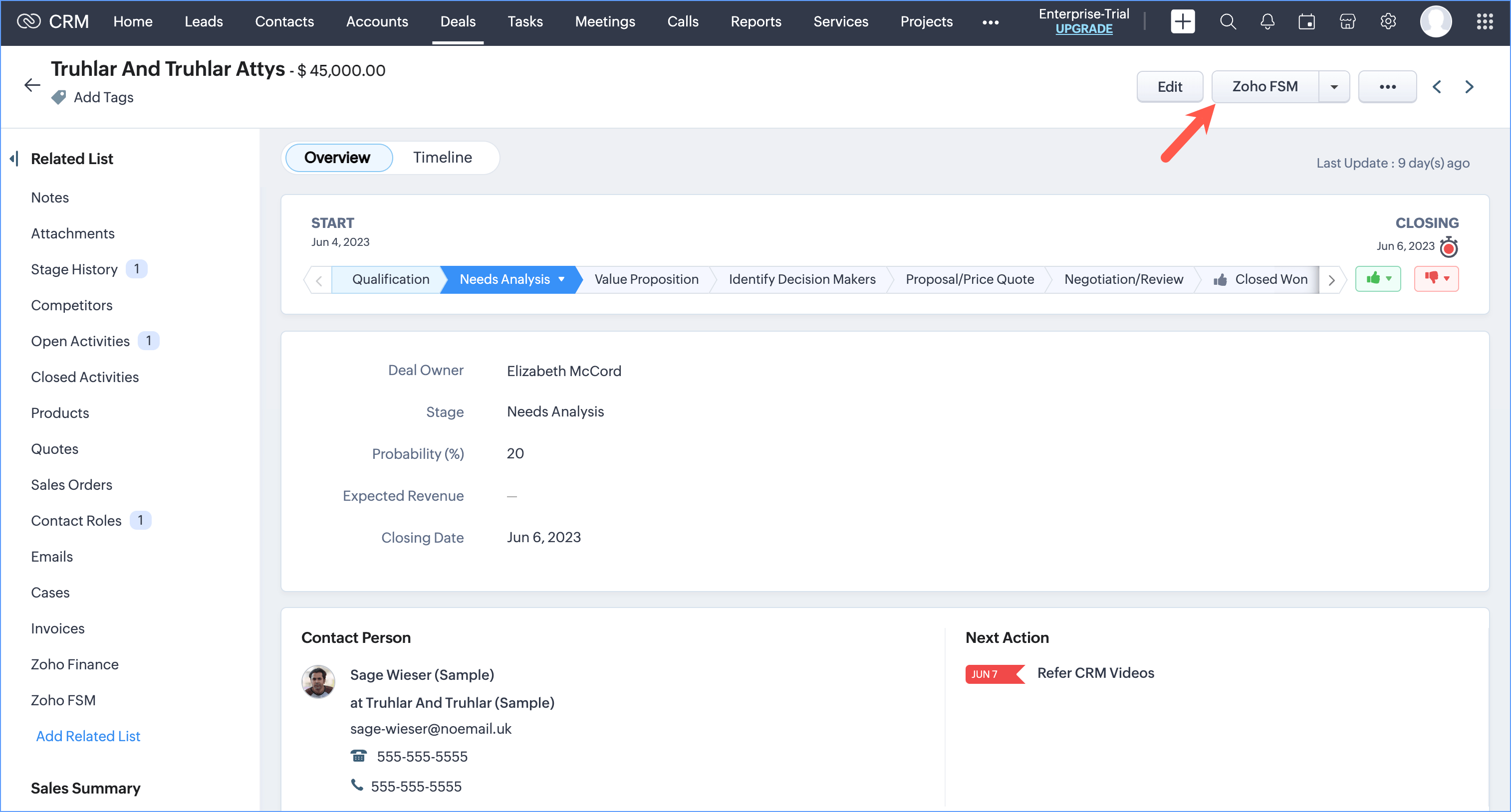Click the Edit button
Viewport: 1511px width, 812px height.
1169,87
